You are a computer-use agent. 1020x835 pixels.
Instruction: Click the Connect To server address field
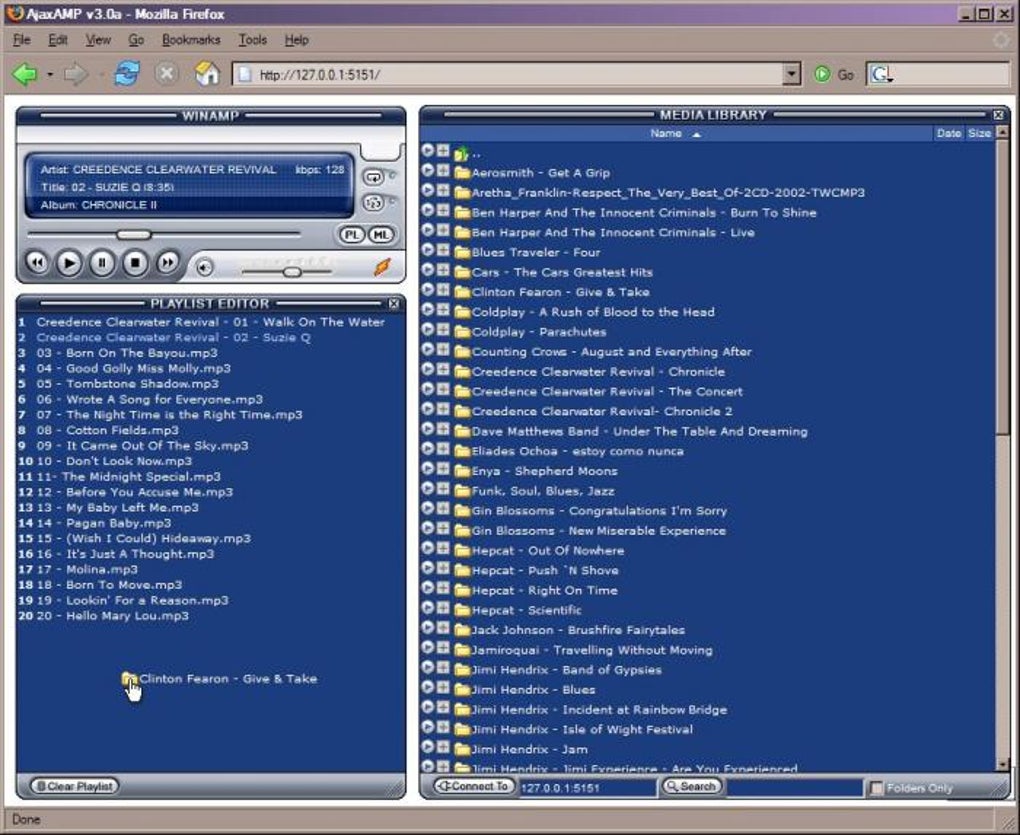pos(587,788)
